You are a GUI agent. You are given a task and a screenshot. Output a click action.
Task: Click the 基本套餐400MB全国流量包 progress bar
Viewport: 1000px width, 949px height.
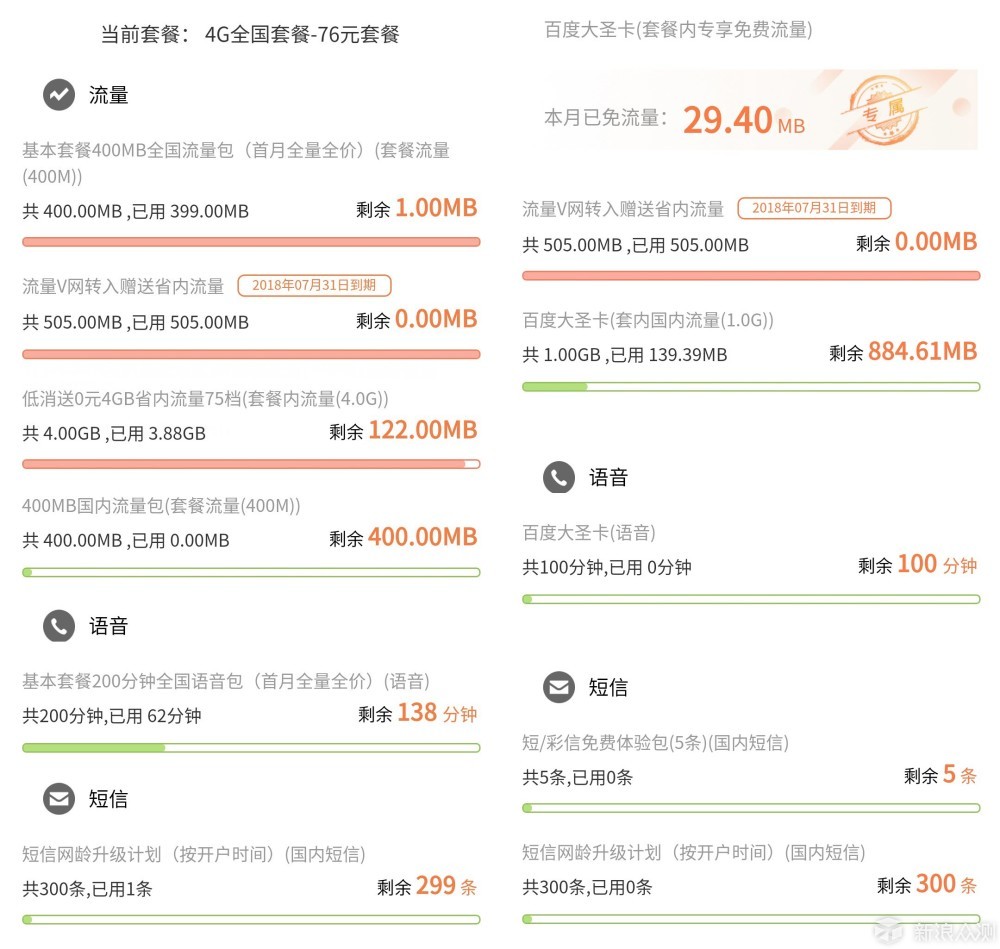251,242
